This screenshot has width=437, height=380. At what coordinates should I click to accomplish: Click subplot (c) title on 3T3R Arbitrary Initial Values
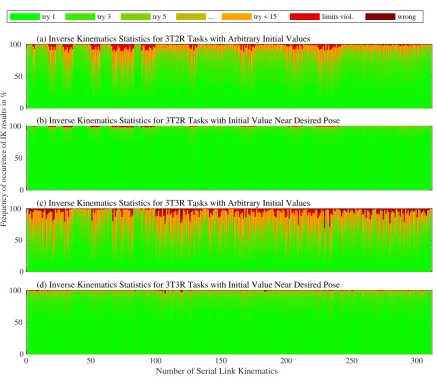[173, 203]
